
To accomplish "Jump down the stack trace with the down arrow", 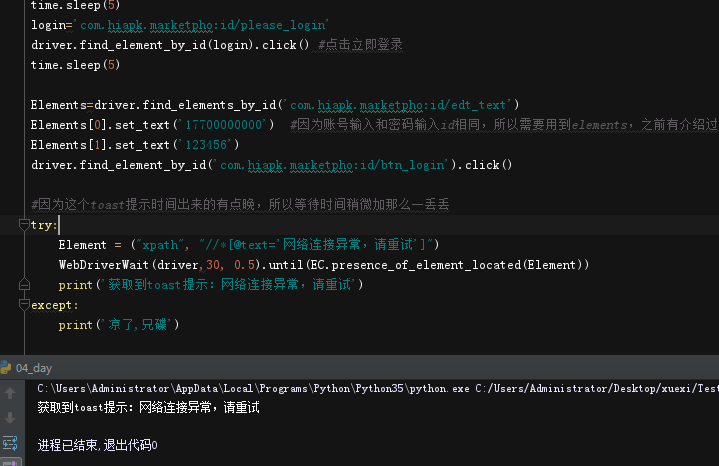I will coord(10,418).
